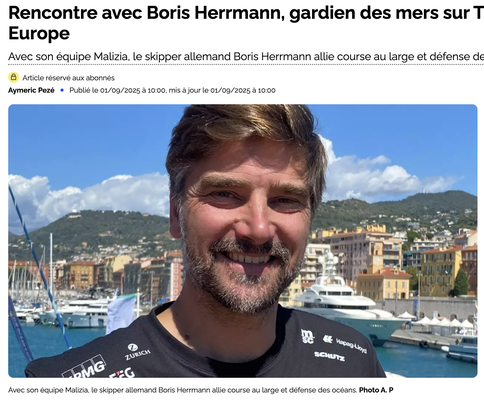The width and height of the screenshot is (484, 400).
Task: Click the white yacht in the photo
Action: pos(350,307)
